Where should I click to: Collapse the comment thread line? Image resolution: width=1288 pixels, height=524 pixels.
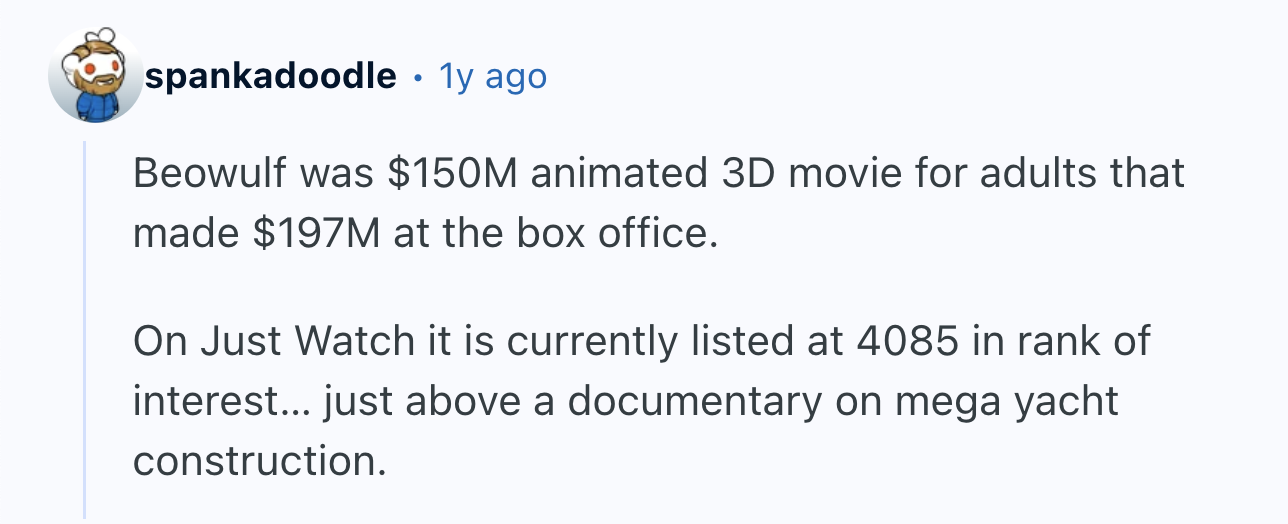tap(86, 328)
